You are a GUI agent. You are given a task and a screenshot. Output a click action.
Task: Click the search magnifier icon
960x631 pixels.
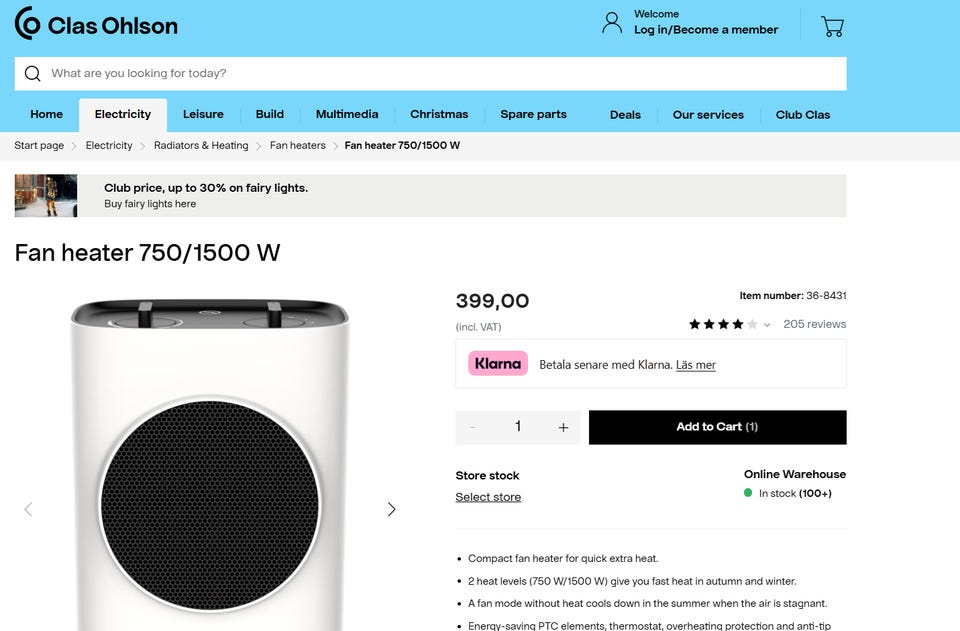33,73
